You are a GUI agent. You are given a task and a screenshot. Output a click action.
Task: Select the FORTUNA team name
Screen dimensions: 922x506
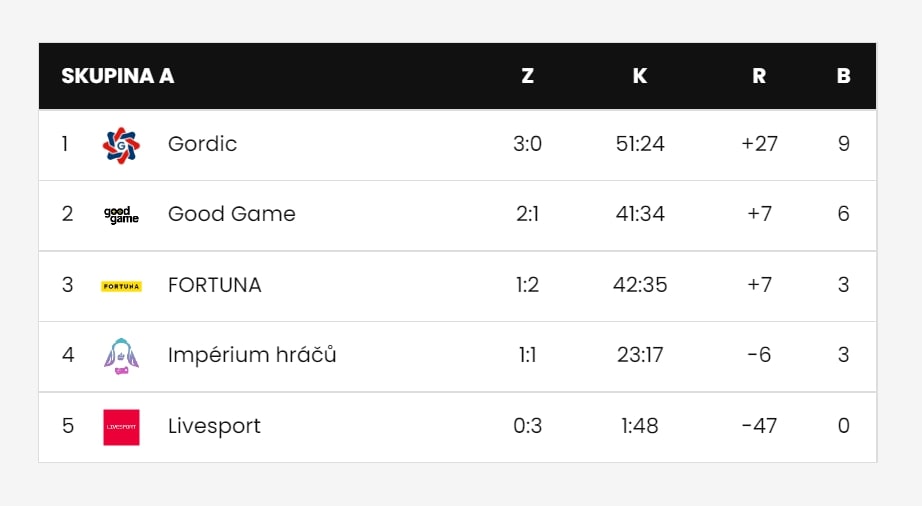[x=215, y=285]
